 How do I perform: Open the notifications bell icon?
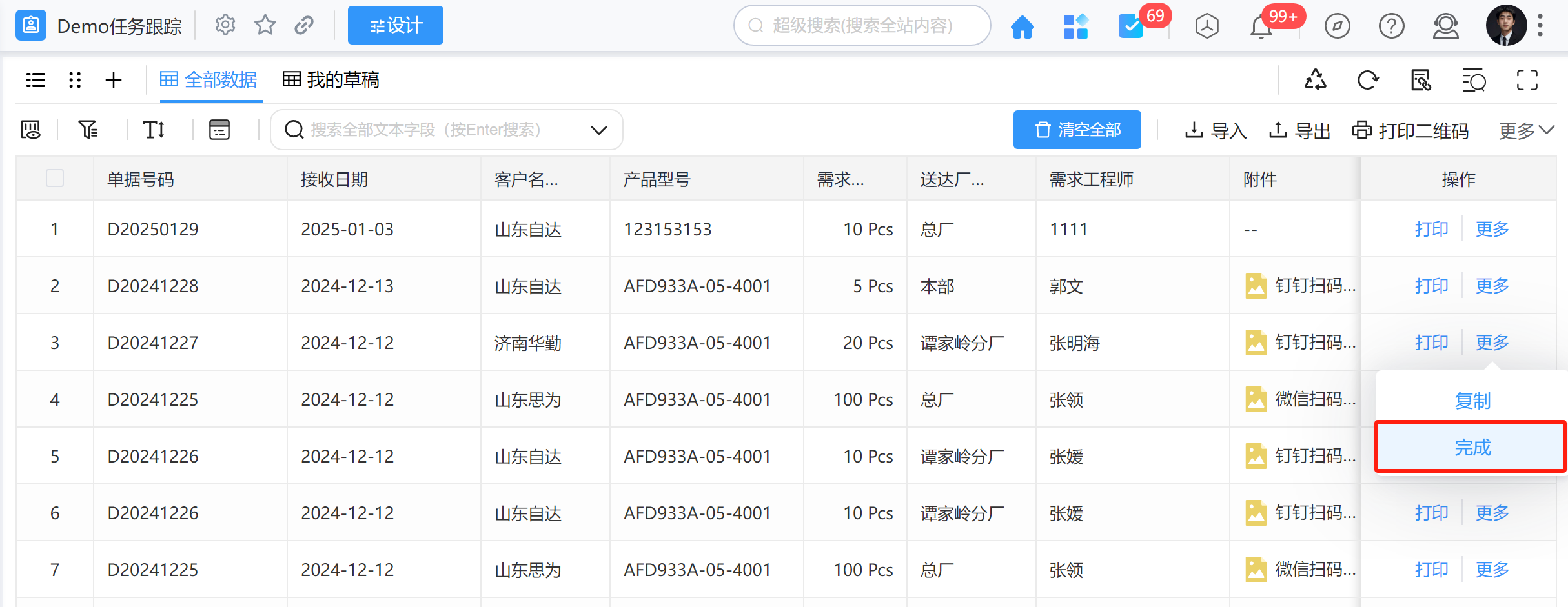point(1261,27)
